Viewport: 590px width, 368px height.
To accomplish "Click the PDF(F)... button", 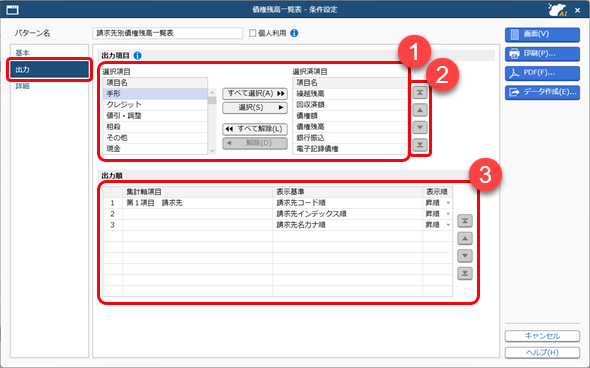I will click(x=542, y=73).
